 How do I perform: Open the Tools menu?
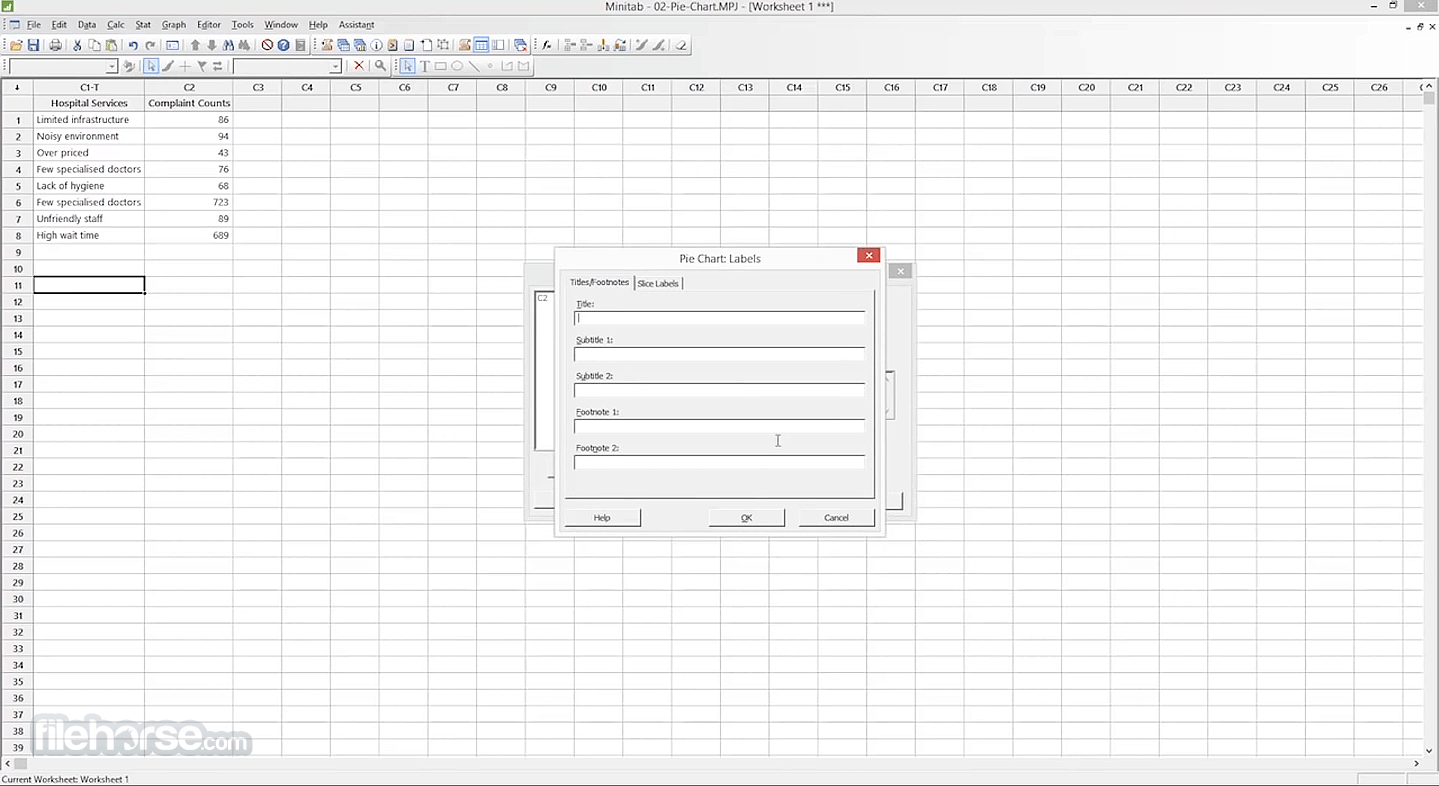click(x=242, y=25)
